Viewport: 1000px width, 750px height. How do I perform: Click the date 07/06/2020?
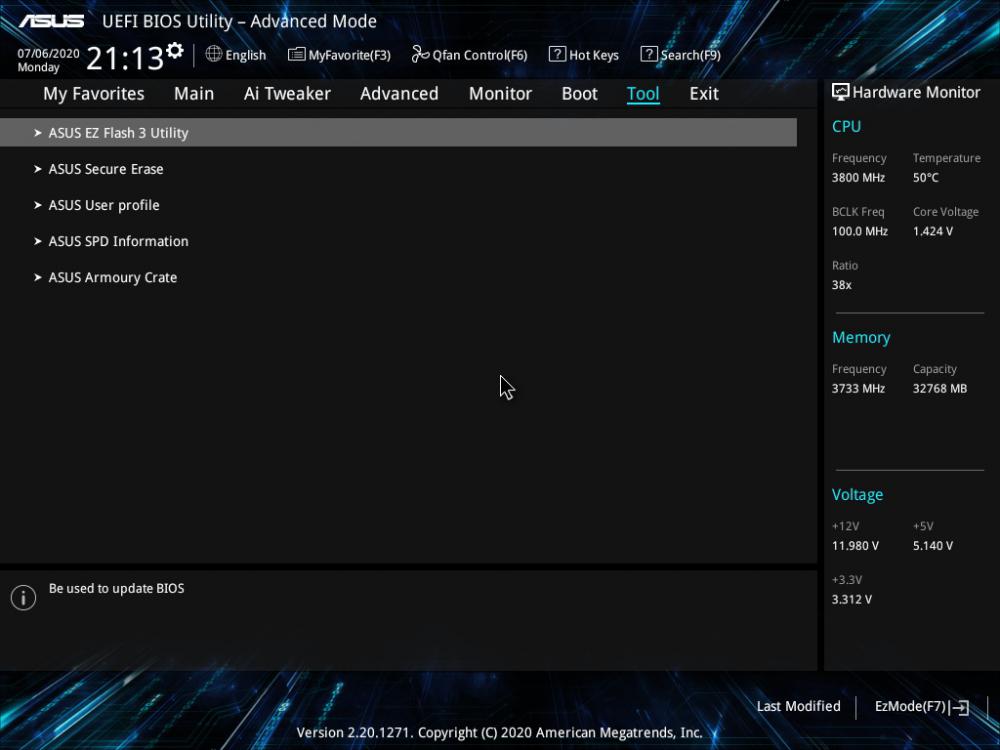click(48, 54)
